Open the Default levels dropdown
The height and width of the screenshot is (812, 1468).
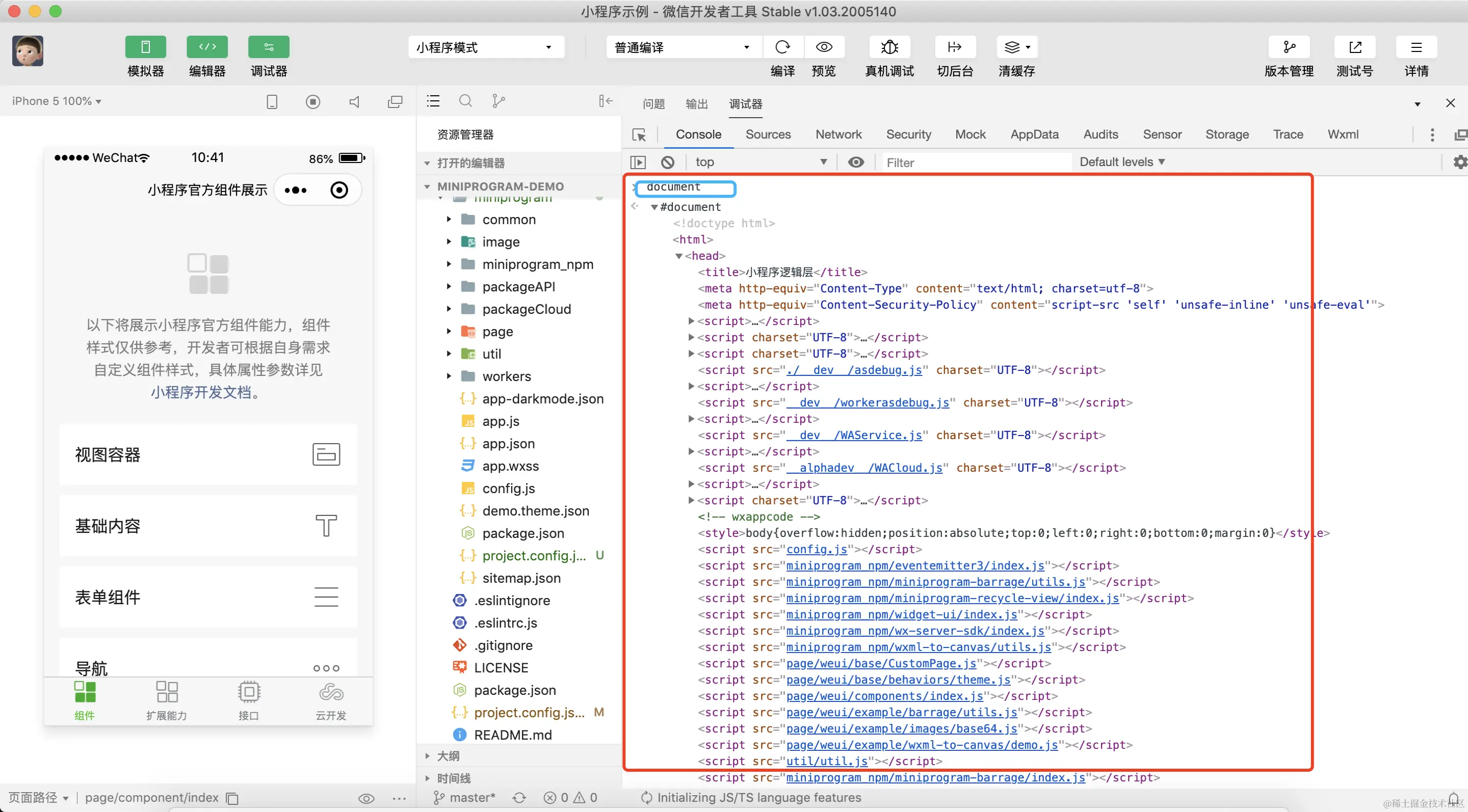(1121, 163)
